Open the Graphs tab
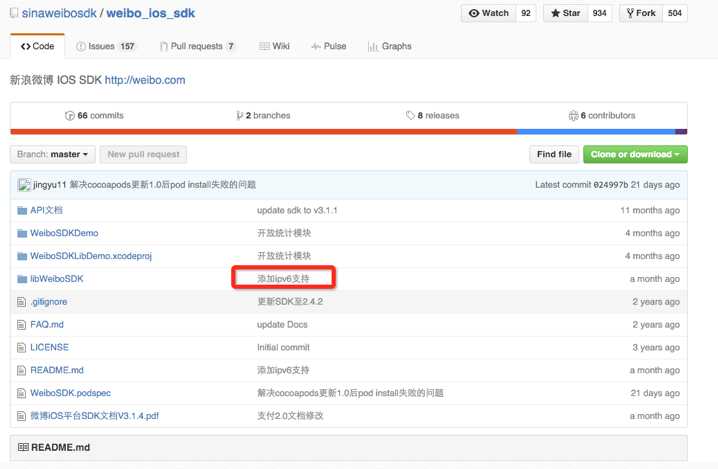The image size is (718, 469). click(x=390, y=46)
